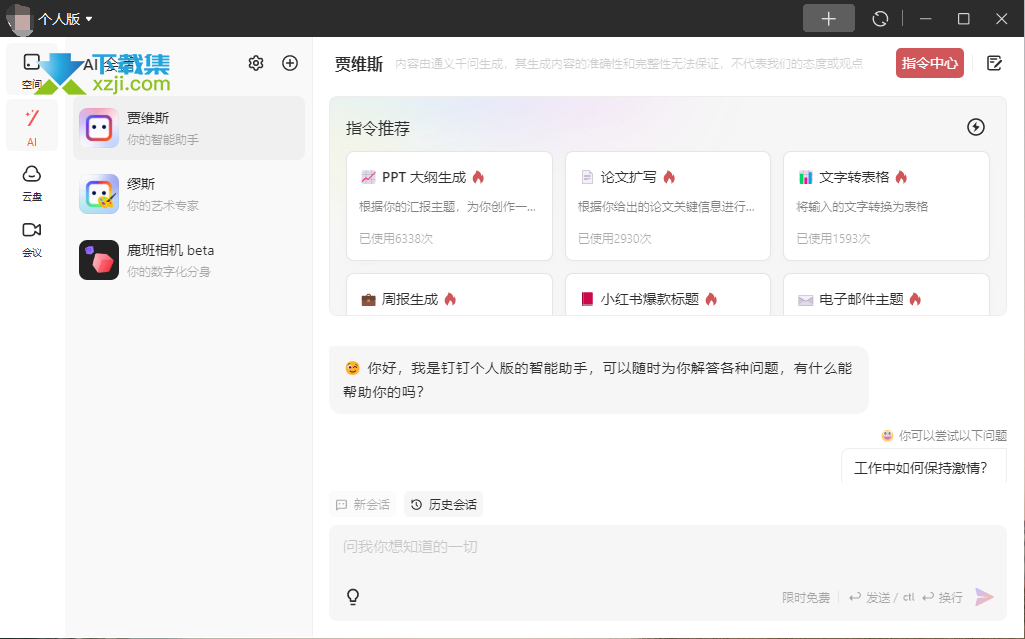This screenshot has width=1025, height=639.
Task: Click the 已使用2930次 usage count
Action: pyautogui.click(x=614, y=238)
